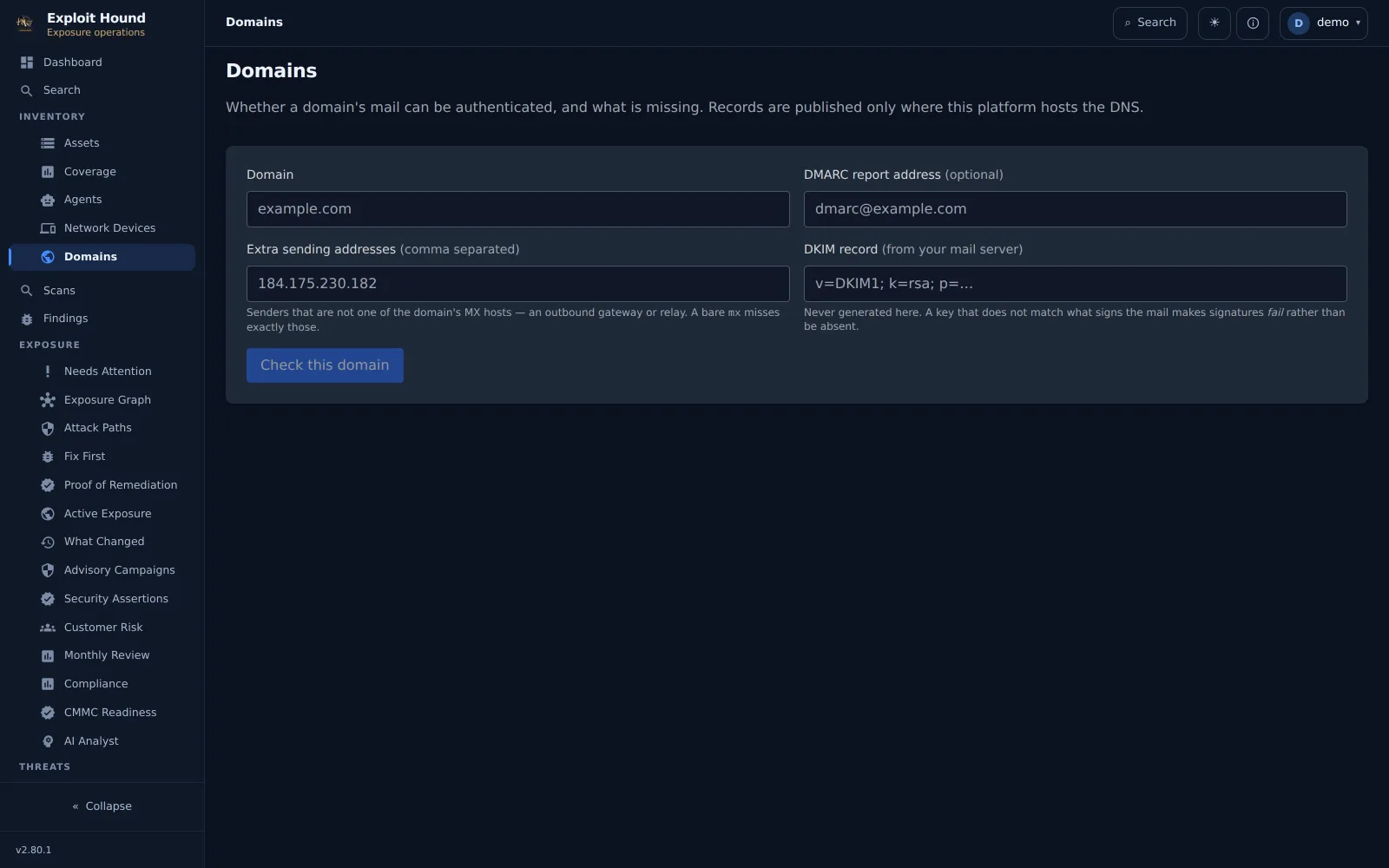Click the Customer Risk people icon
Viewport: 1389px width, 868px height.
48,628
